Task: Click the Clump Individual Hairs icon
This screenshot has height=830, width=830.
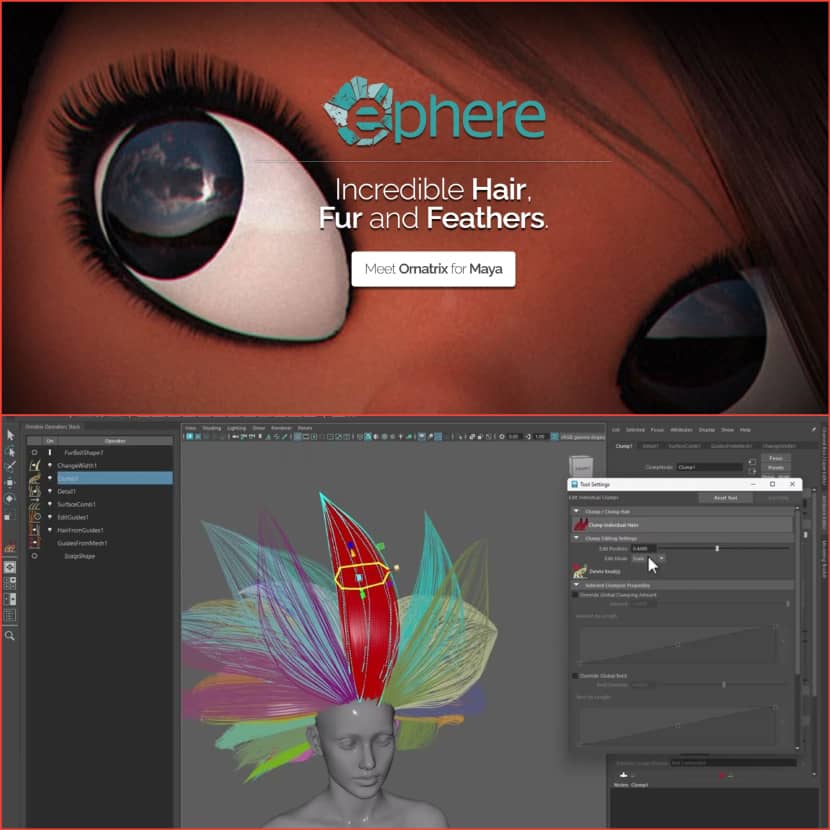Action: click(x=581, y=525)
